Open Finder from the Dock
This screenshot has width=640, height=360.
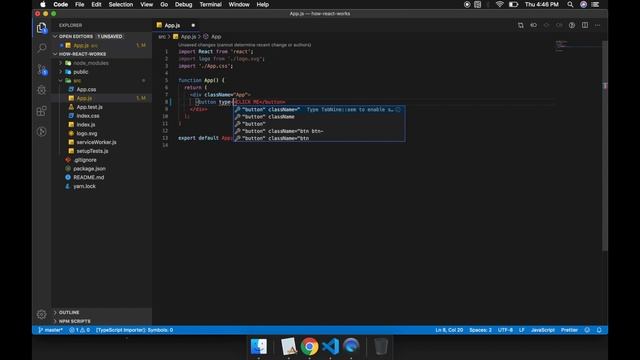(x=259, y=347)
